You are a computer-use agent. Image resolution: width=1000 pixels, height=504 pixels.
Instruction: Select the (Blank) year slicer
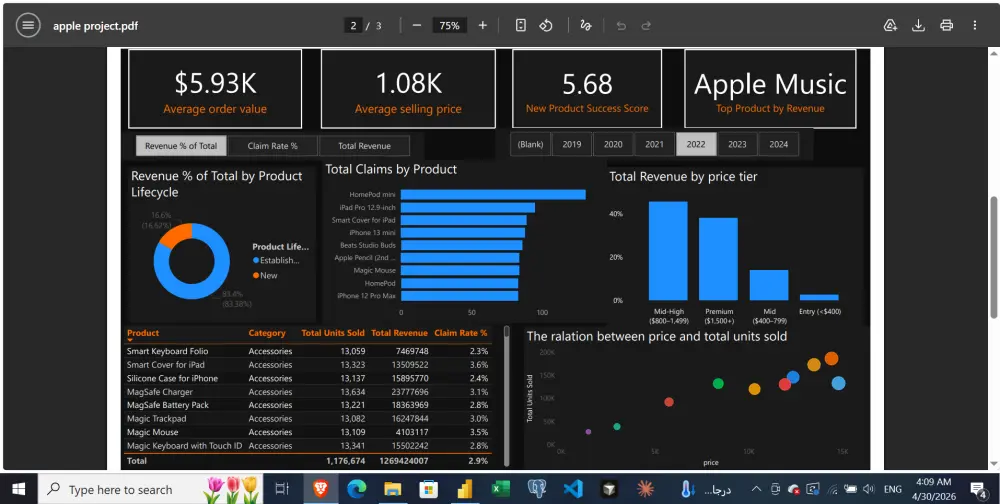point(530,144)
